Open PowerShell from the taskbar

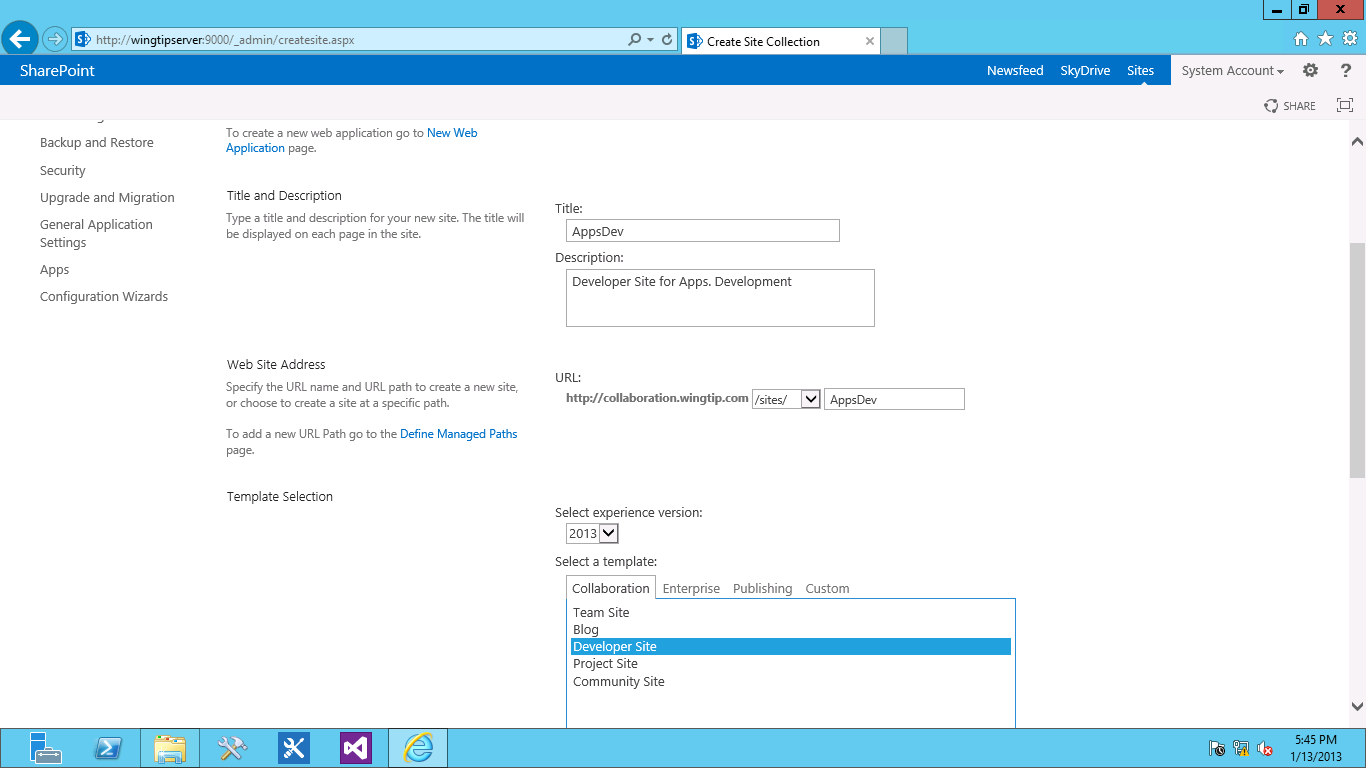[x=108, y=748]
